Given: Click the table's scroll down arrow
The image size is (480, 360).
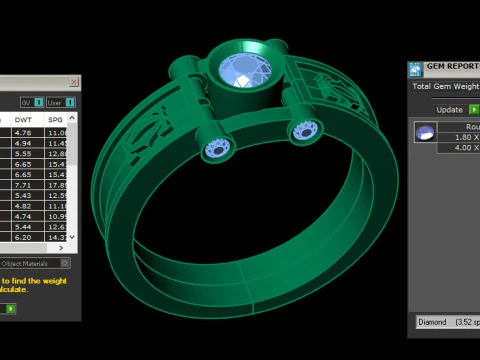Looking at the screenshot, I should pos(72,237).
